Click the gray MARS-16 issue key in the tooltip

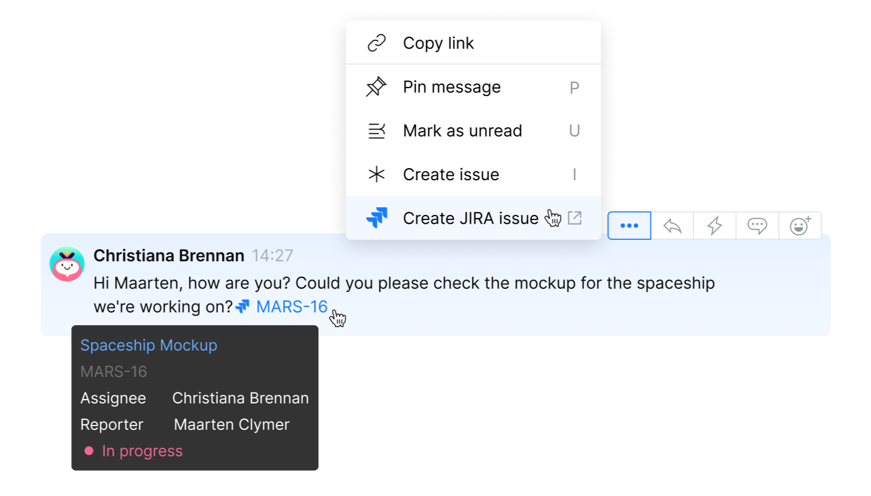114,372
